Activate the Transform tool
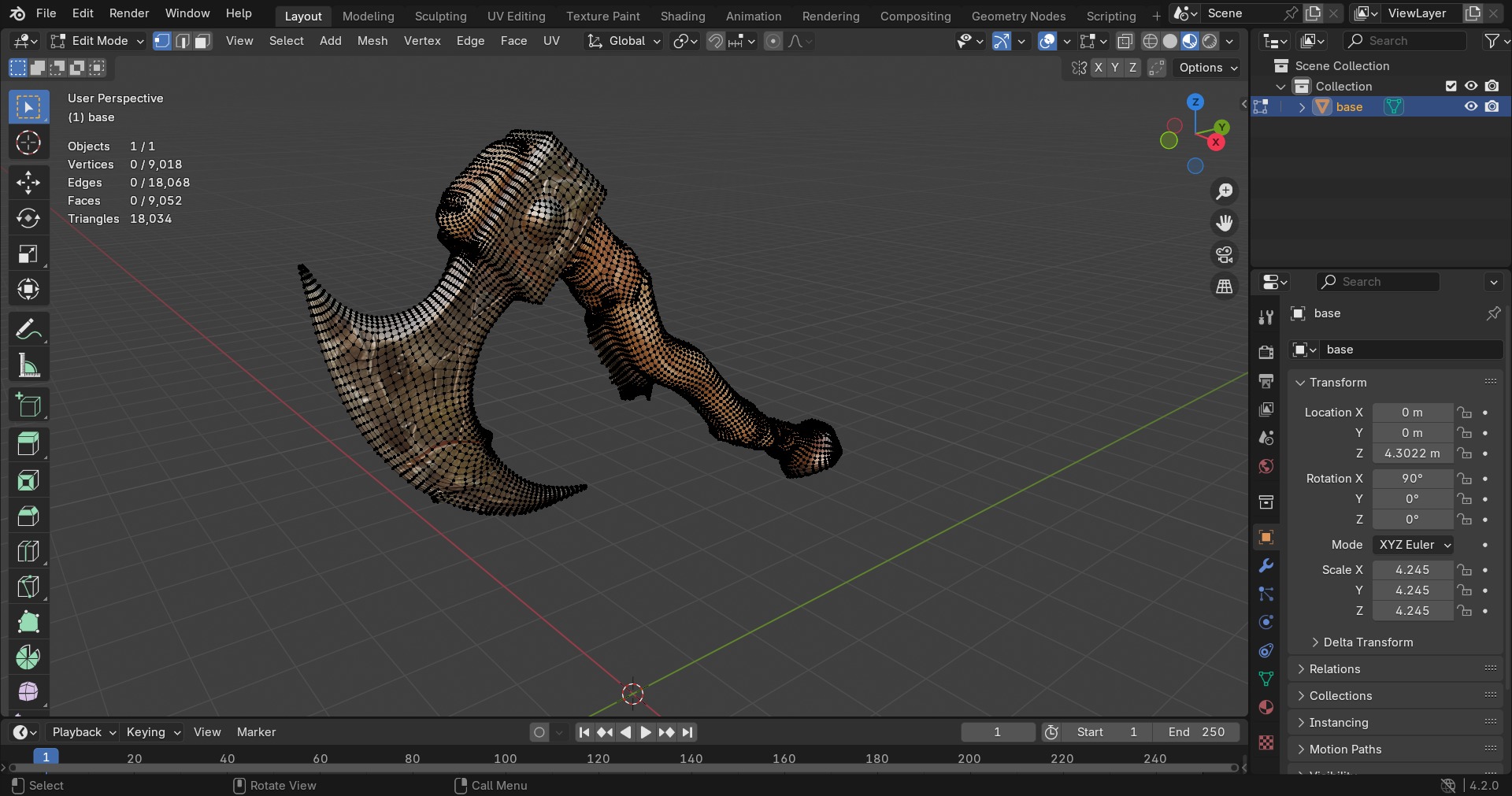Viewport: 1512px width, 796px height. 28,289
